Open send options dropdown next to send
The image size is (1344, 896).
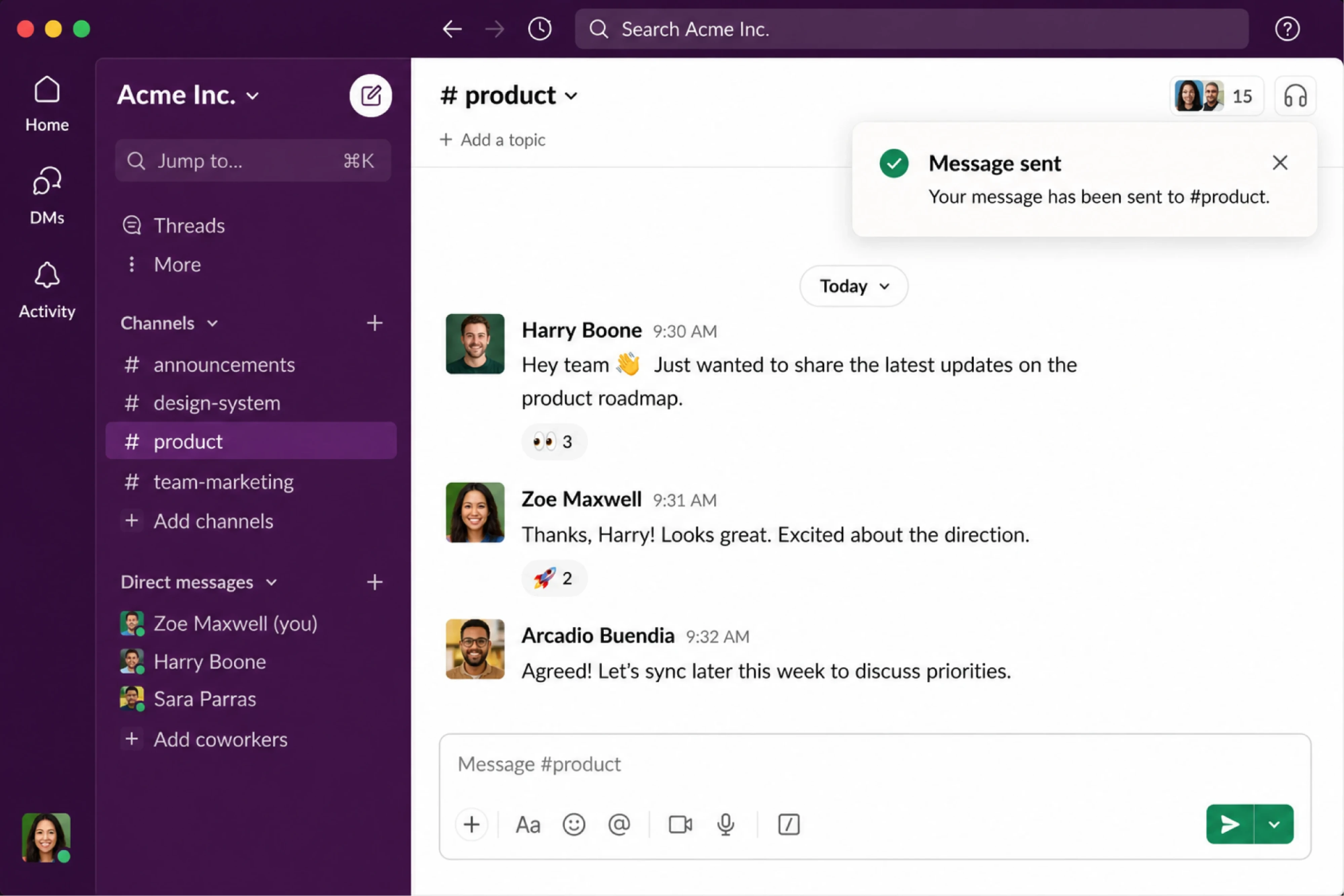coord(1274,824)
